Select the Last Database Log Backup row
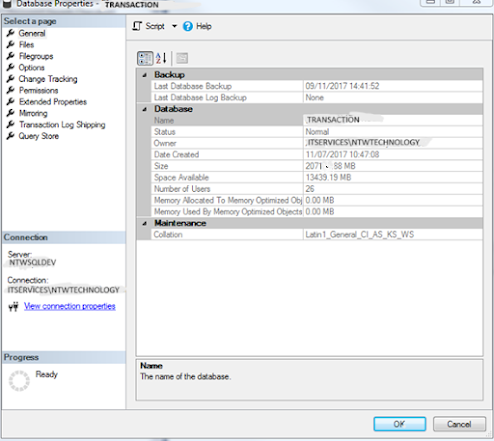 317,98
